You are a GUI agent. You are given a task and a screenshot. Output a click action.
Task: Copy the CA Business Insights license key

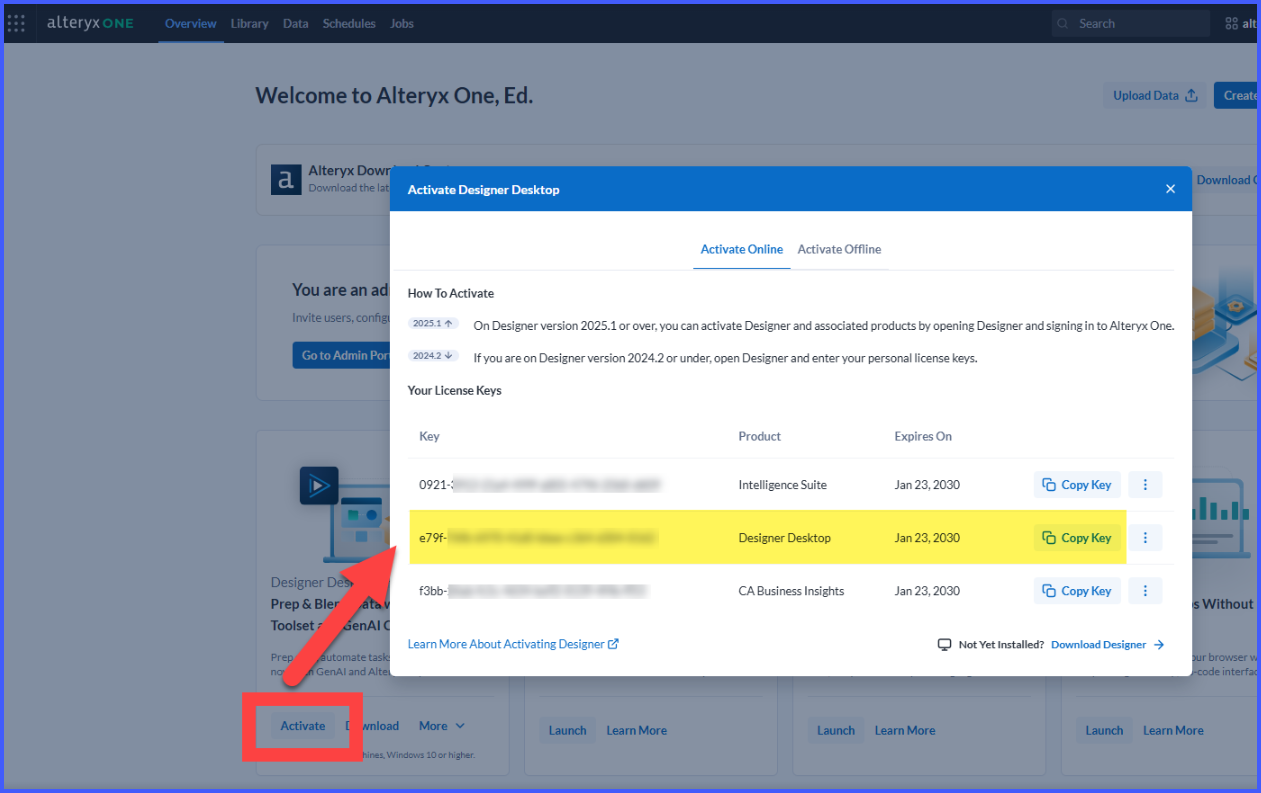[x=1077, y=590]
